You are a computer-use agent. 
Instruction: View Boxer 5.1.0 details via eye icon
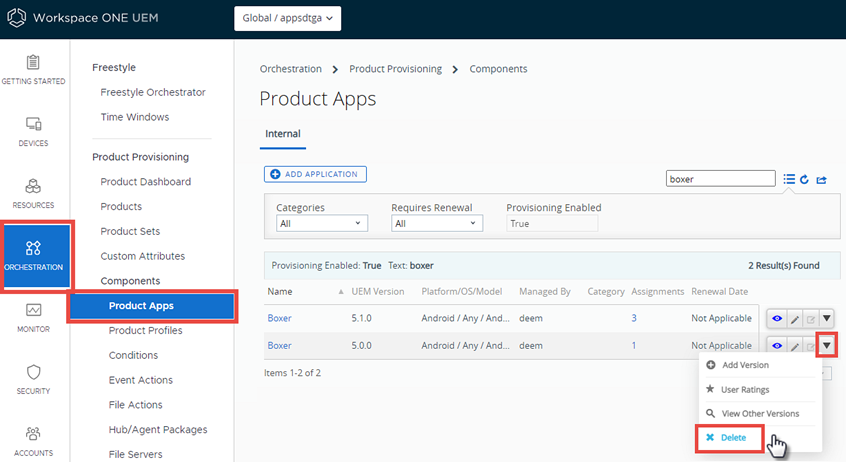[x=777, y=319]
